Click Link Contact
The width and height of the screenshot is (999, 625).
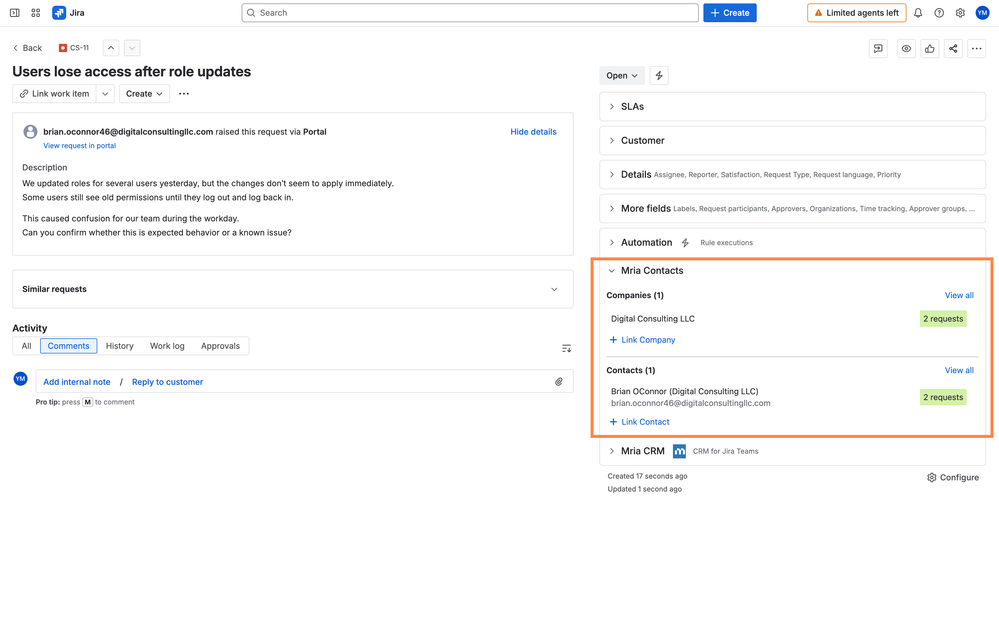click(640, 422)
